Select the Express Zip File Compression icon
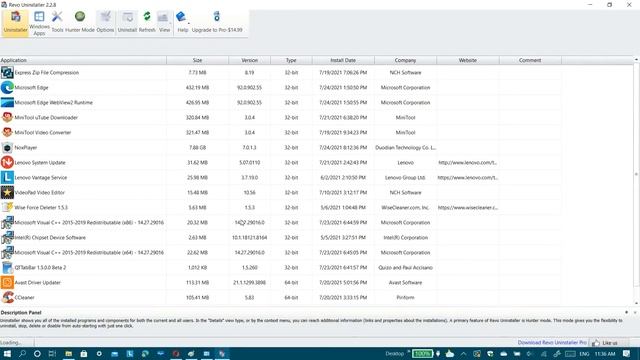Image resolution: width=640 pixels, height=360 pixels. coord(7,73)
